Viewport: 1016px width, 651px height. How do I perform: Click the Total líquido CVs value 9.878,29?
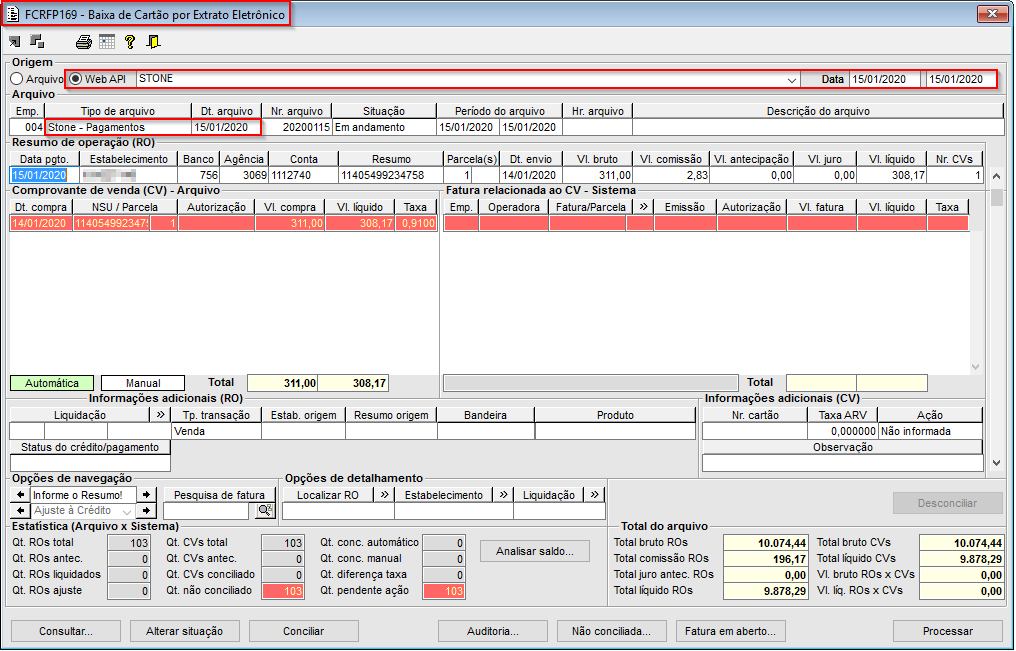pos(962,559)
